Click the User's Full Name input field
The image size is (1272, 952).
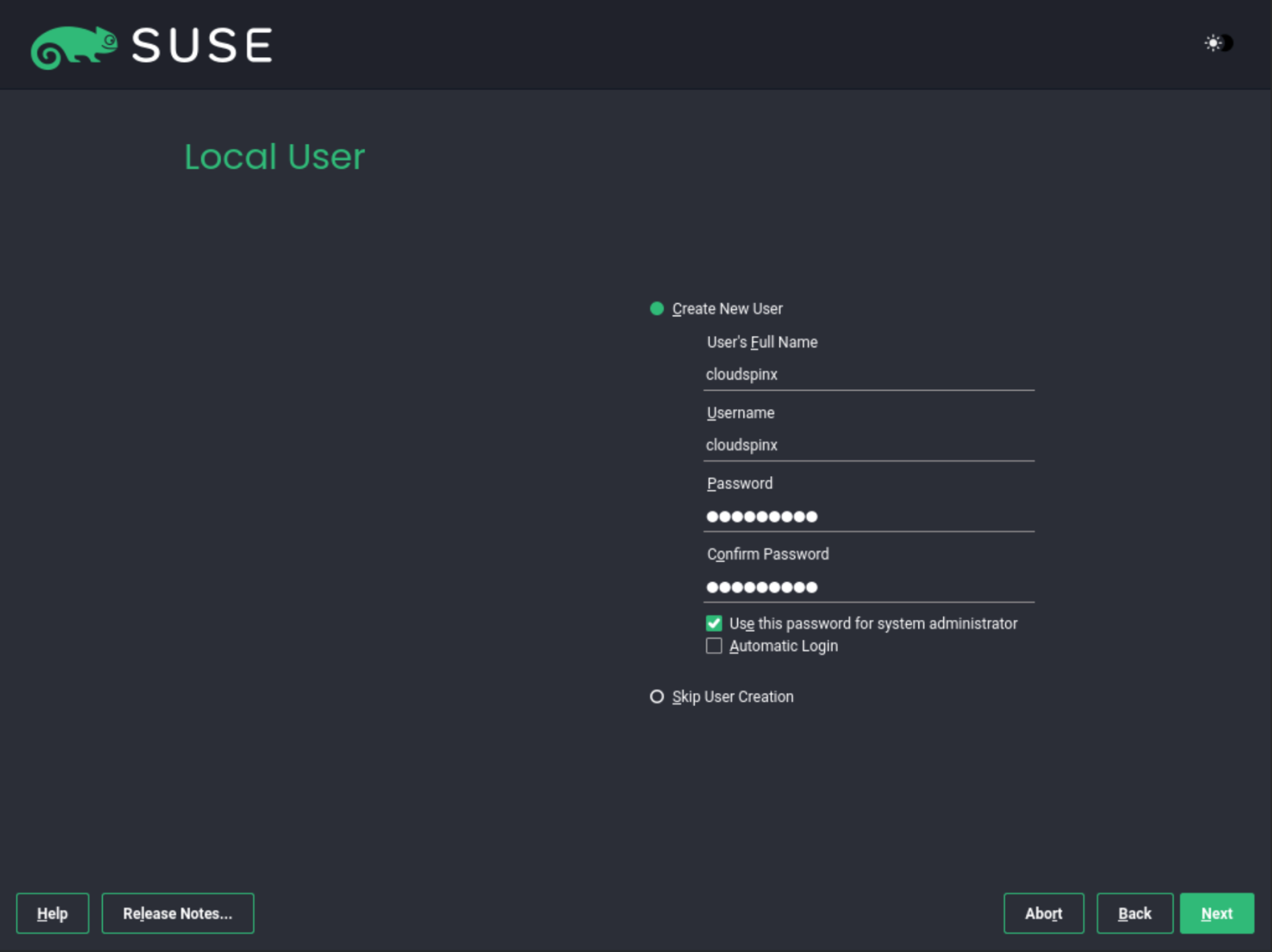tap(869, 375)
